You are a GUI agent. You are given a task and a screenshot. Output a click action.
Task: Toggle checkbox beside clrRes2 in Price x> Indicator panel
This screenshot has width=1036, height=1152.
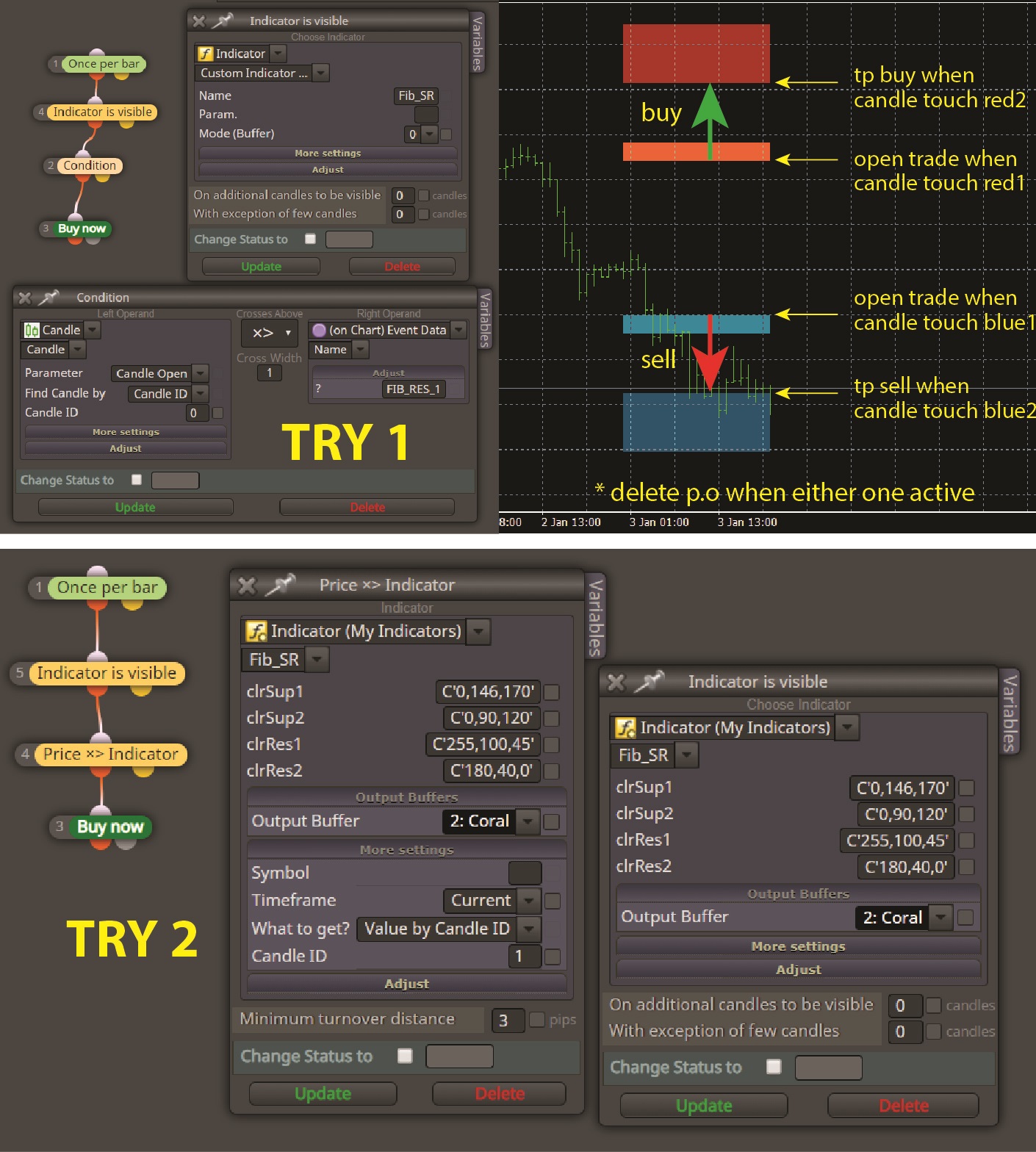click(552, 771)
